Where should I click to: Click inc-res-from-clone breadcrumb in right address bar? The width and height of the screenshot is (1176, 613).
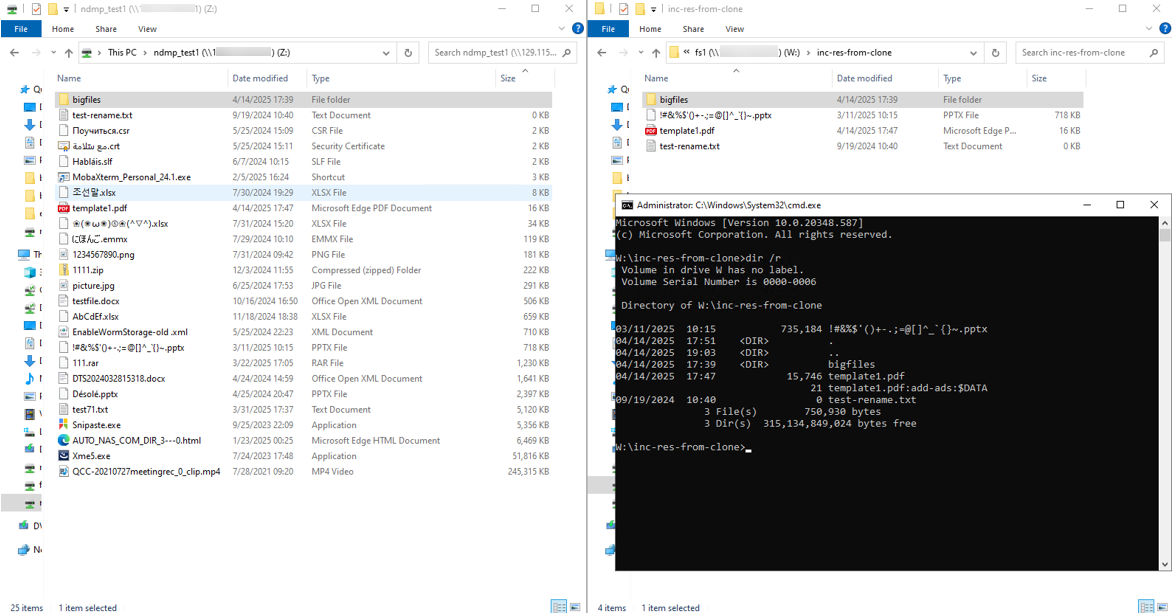[x=854, y=53]
